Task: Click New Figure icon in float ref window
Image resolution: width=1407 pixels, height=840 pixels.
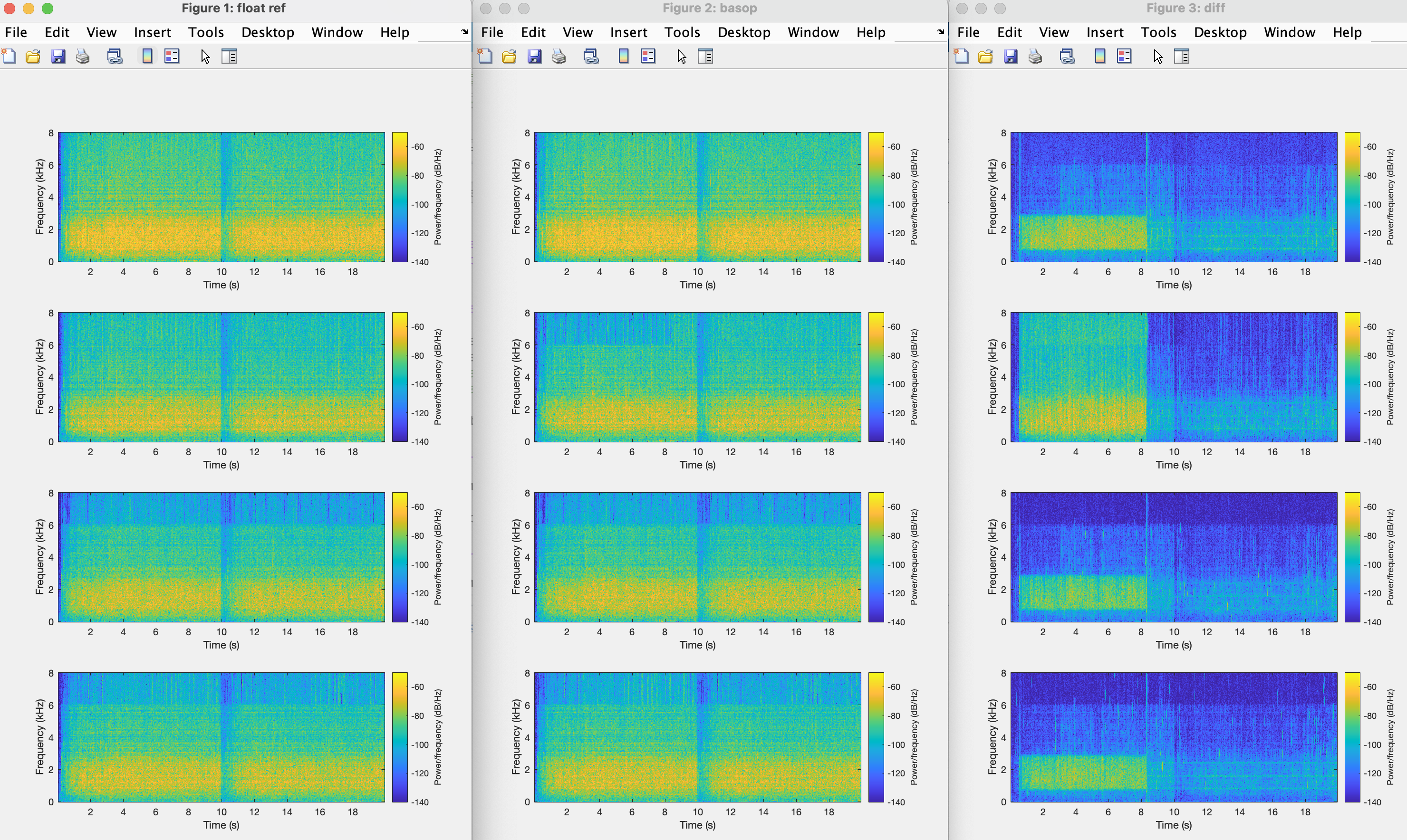Action: coord(9,56)
